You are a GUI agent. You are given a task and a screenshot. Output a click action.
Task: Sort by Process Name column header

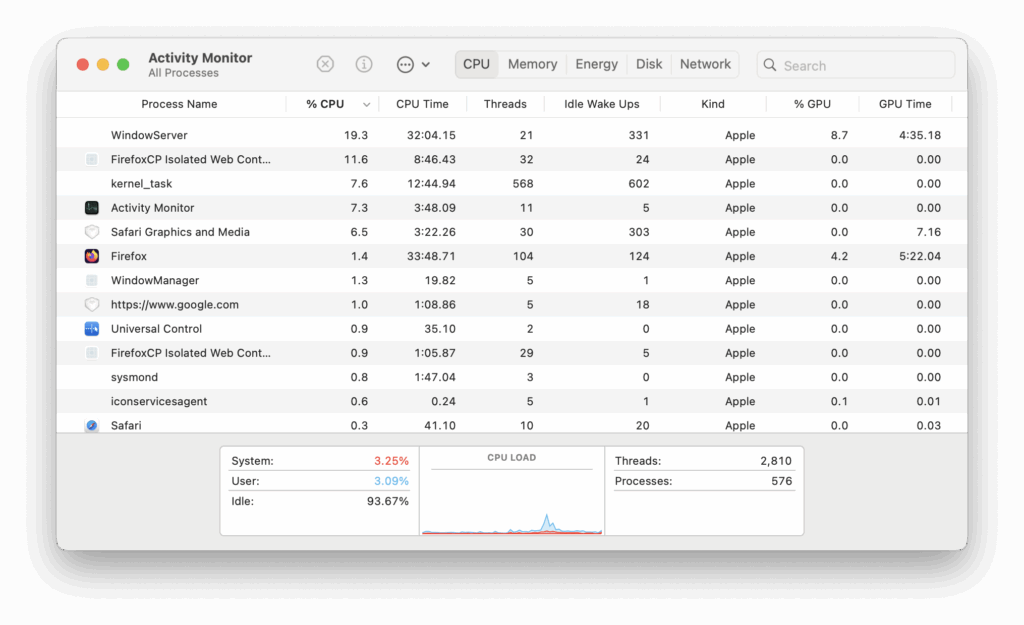[179, 104]
